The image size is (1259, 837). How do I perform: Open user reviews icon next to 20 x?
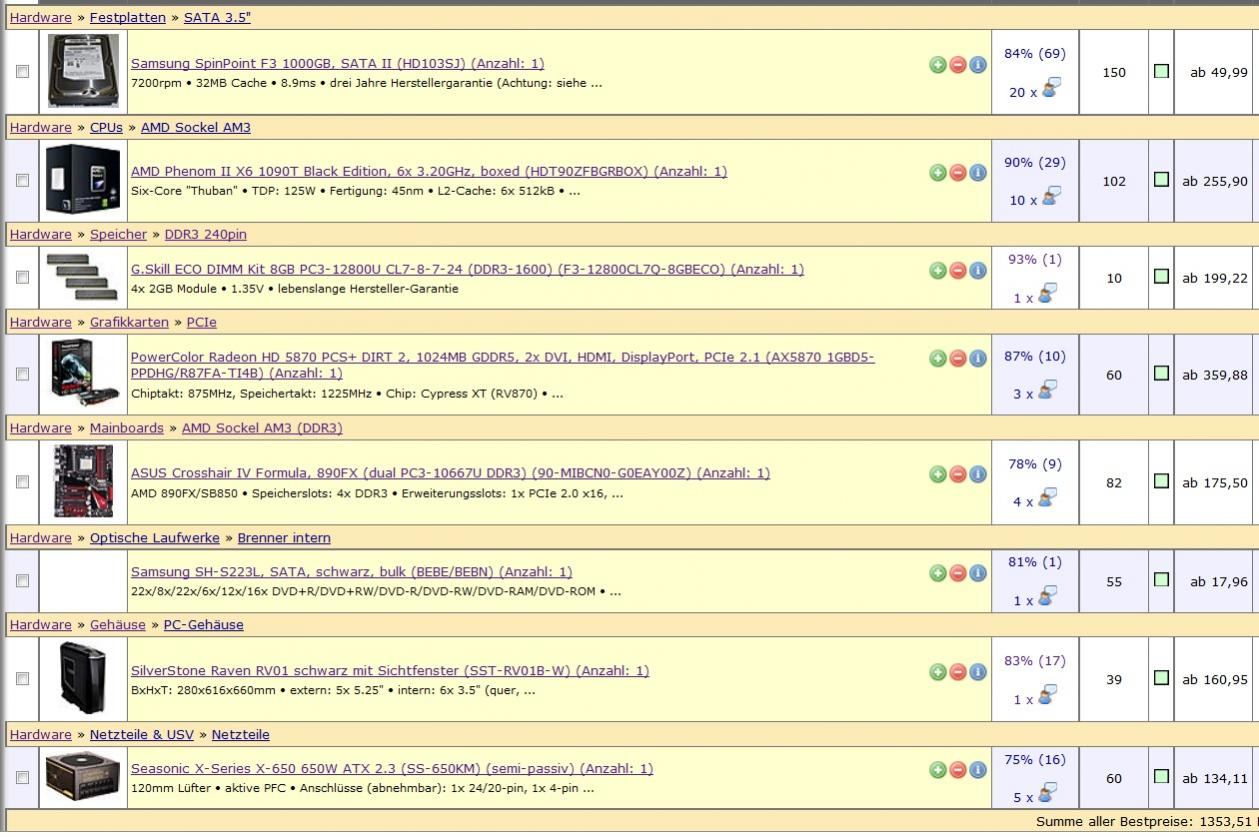coord(1050,89)
